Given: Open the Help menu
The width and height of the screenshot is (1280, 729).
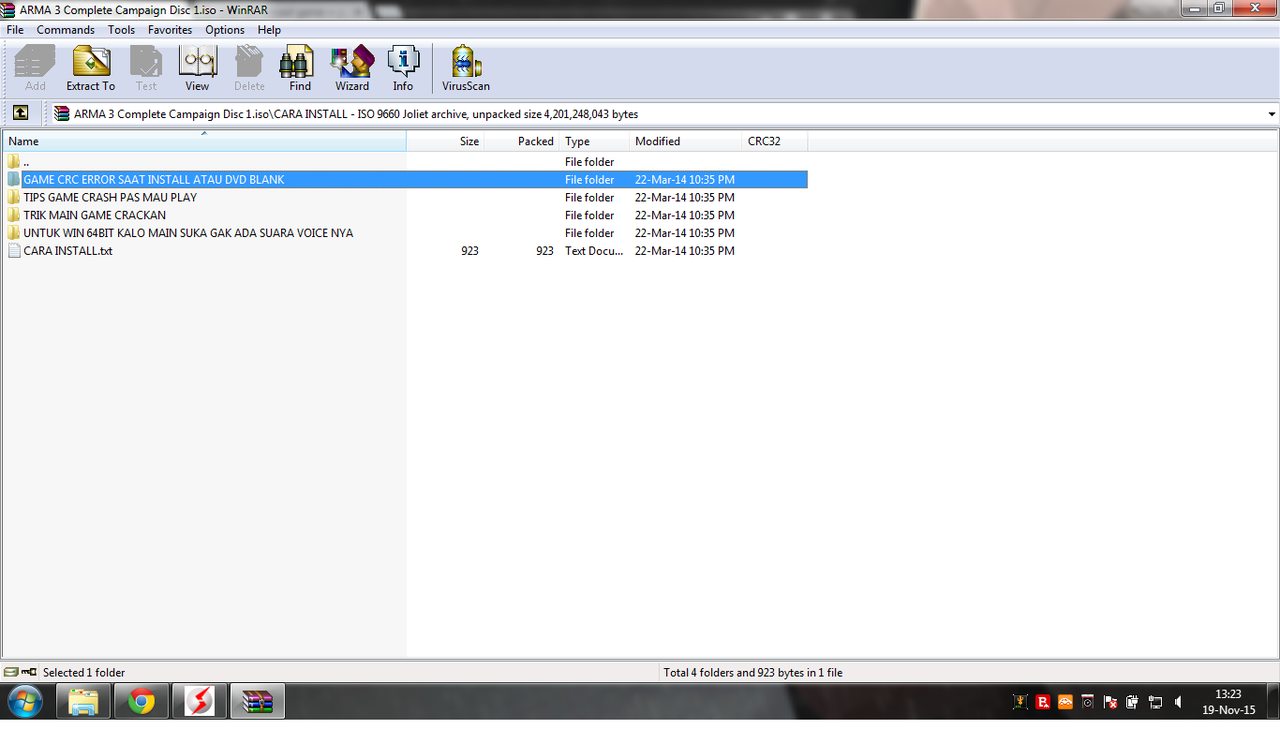Looking at the screenshot, I should point(269,30).
